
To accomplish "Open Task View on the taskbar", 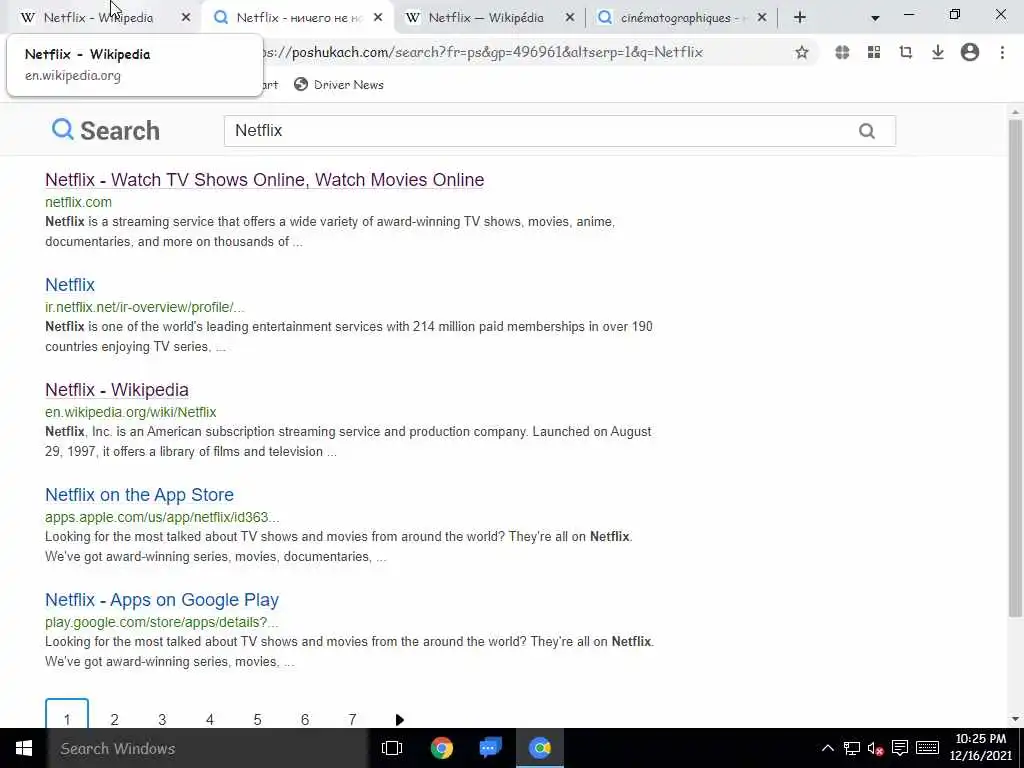I will pyautogui.click(x=392, y=748).
